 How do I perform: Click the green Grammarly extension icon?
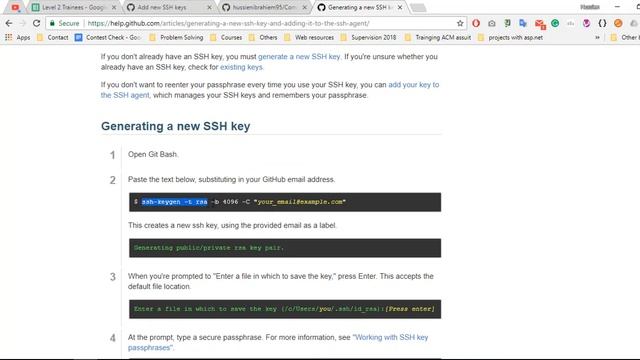555,23
